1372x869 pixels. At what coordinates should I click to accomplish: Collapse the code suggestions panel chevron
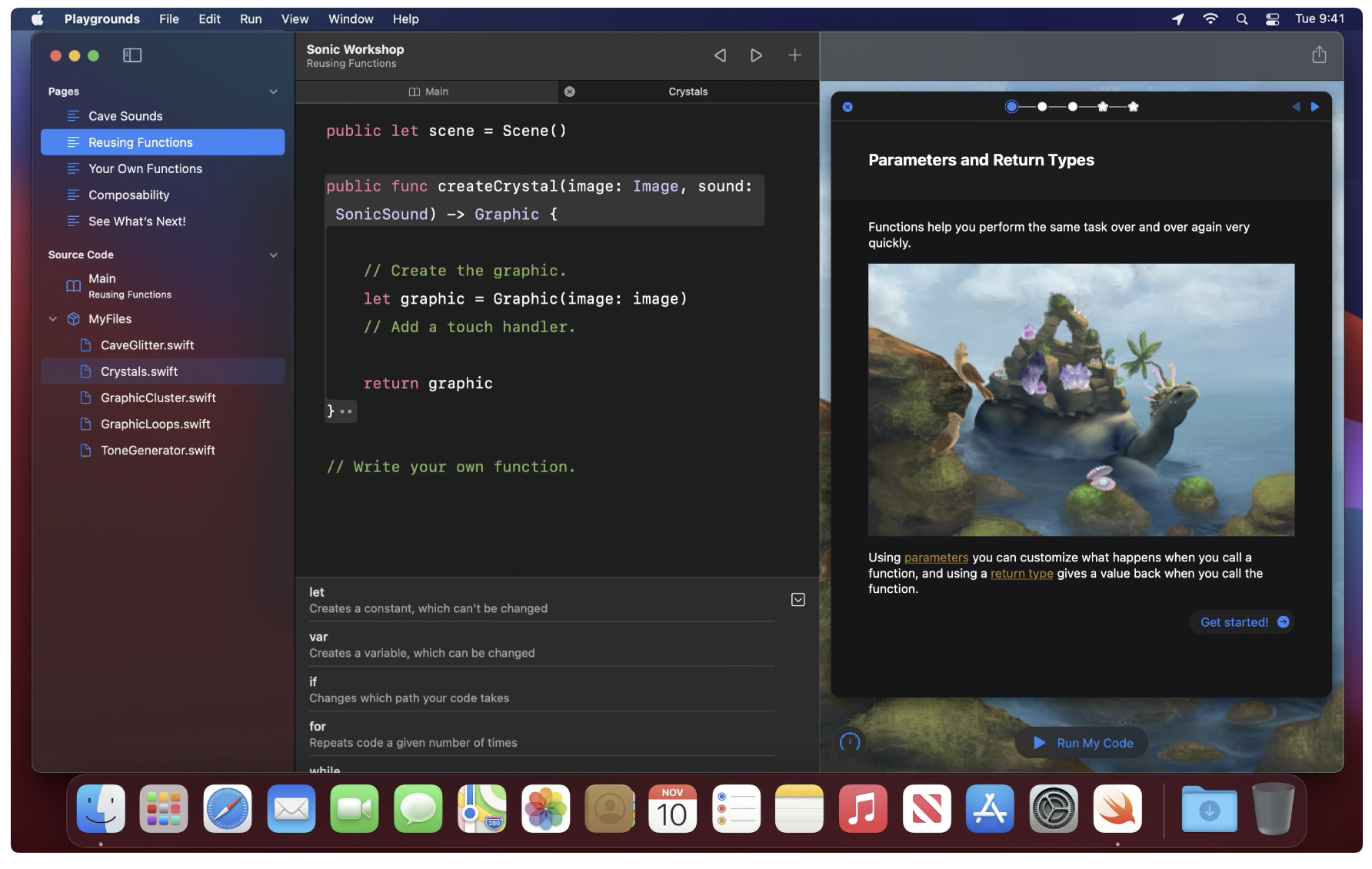click(x=798, y=600)
